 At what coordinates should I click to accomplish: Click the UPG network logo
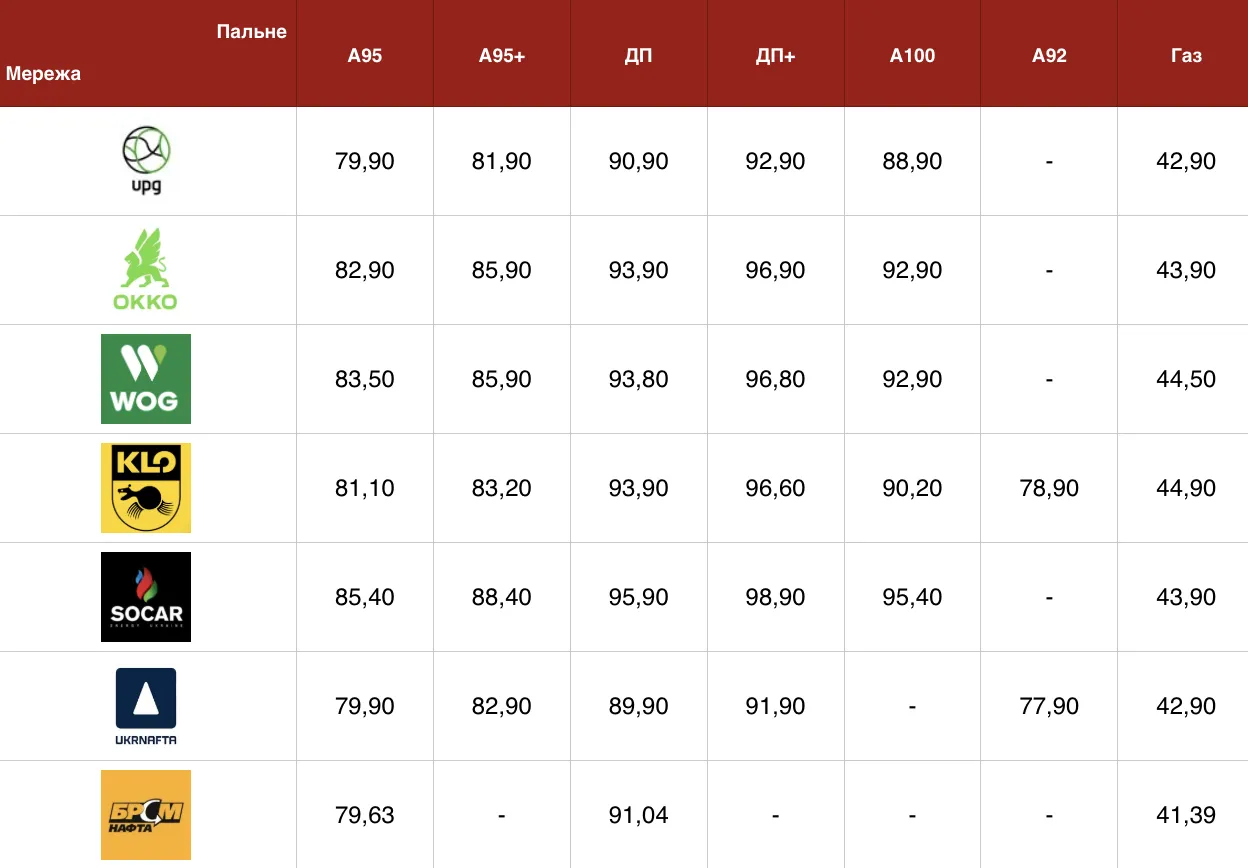(x=146, y=161)
